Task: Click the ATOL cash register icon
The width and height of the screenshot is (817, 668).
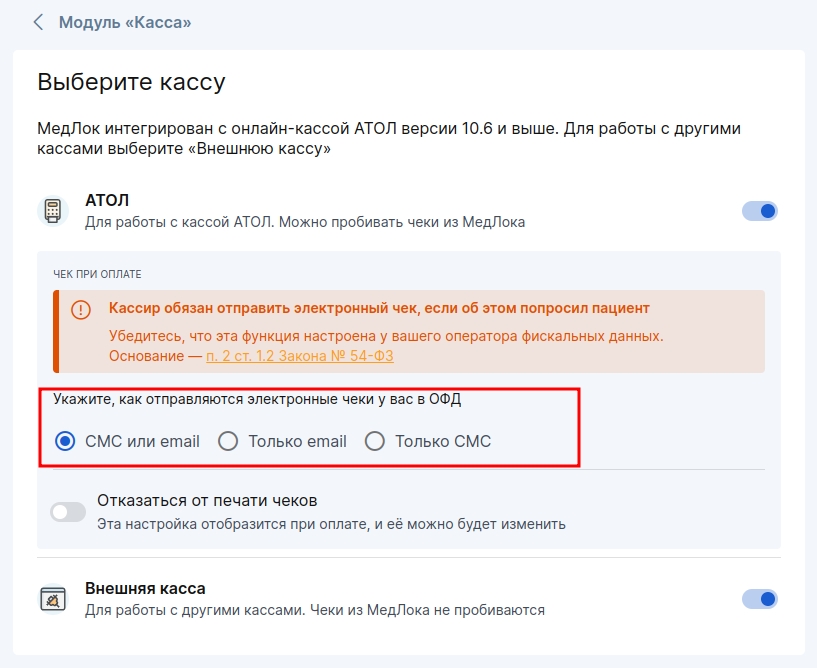Action: pos(52,211)
